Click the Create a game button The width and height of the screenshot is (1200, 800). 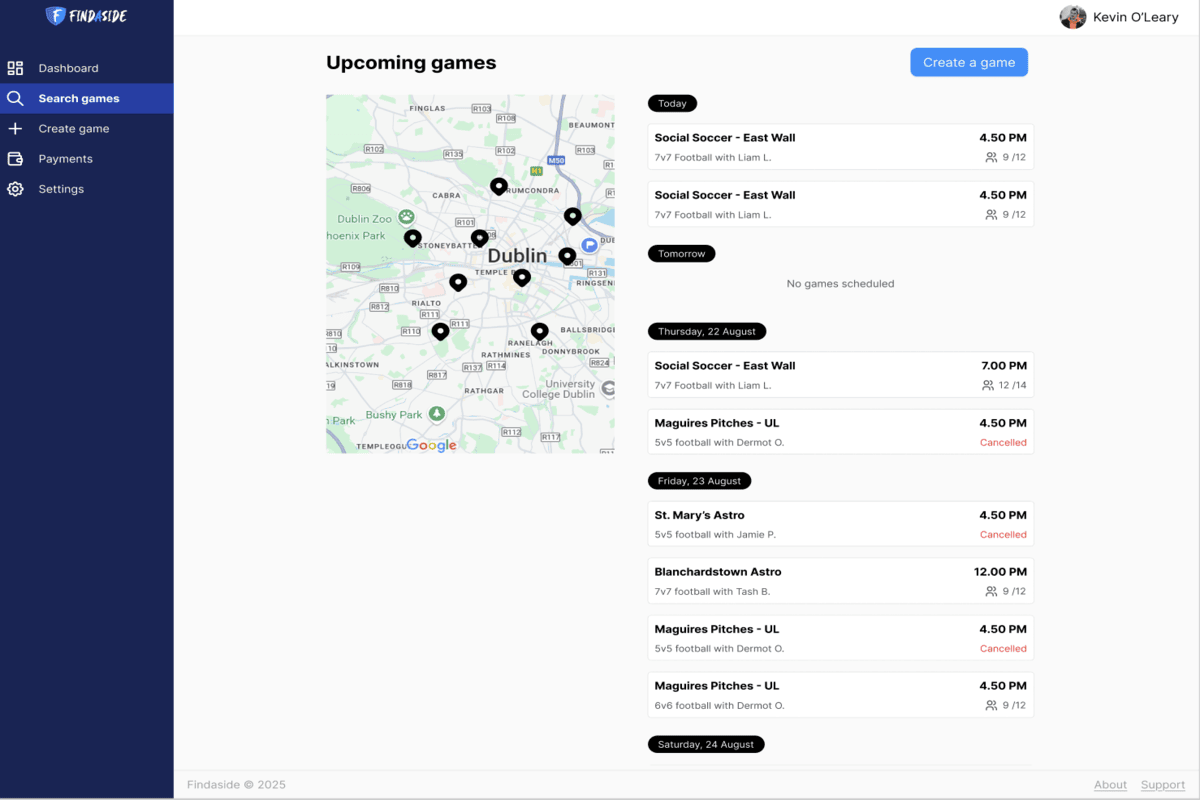(x=969, y=62)
